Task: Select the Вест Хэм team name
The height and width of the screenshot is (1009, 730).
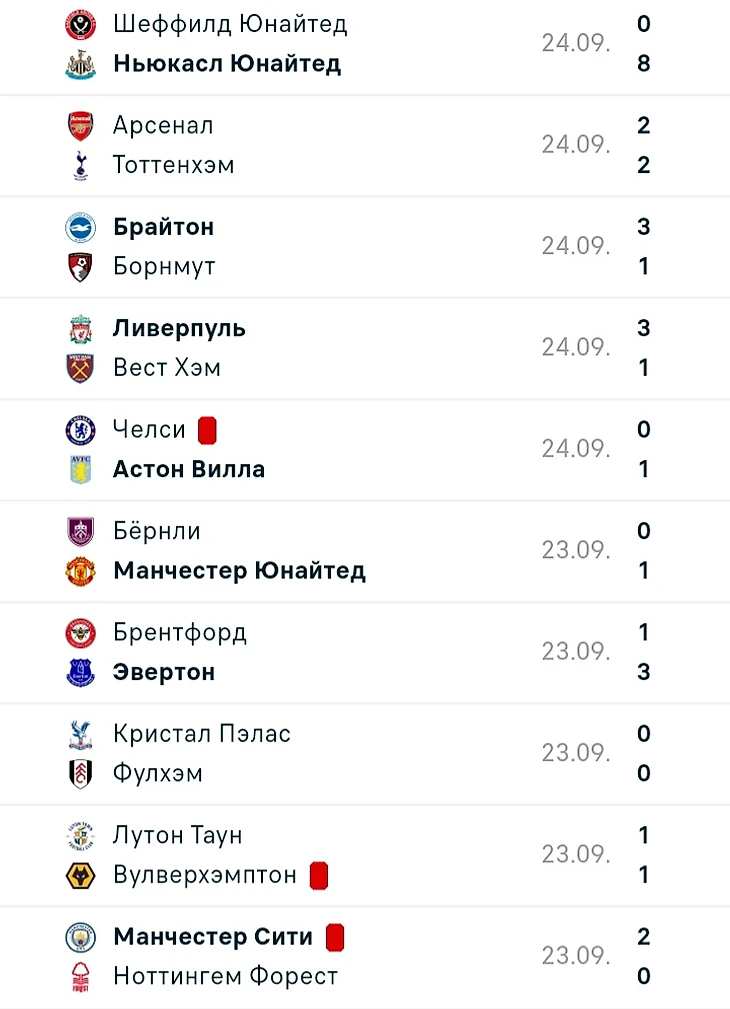Action: (x=167, y=368)
